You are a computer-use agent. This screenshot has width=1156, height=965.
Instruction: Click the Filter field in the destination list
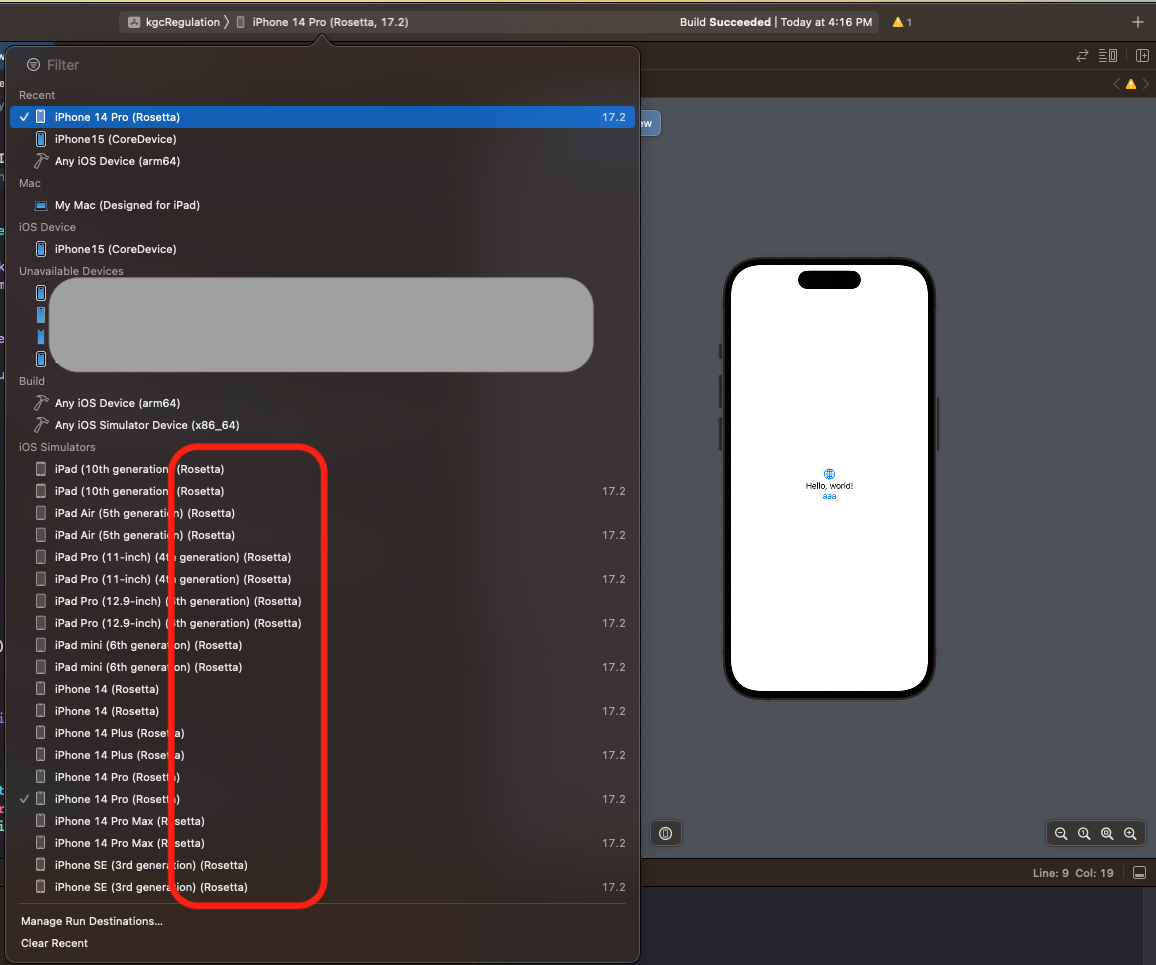tap(322, 65)
